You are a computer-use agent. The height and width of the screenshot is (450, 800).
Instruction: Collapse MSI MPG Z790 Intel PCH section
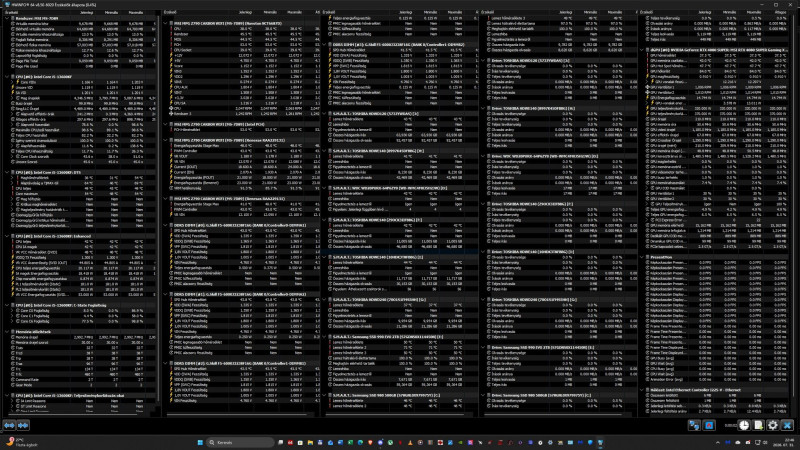pyautogui.click(x=166, y=124)
